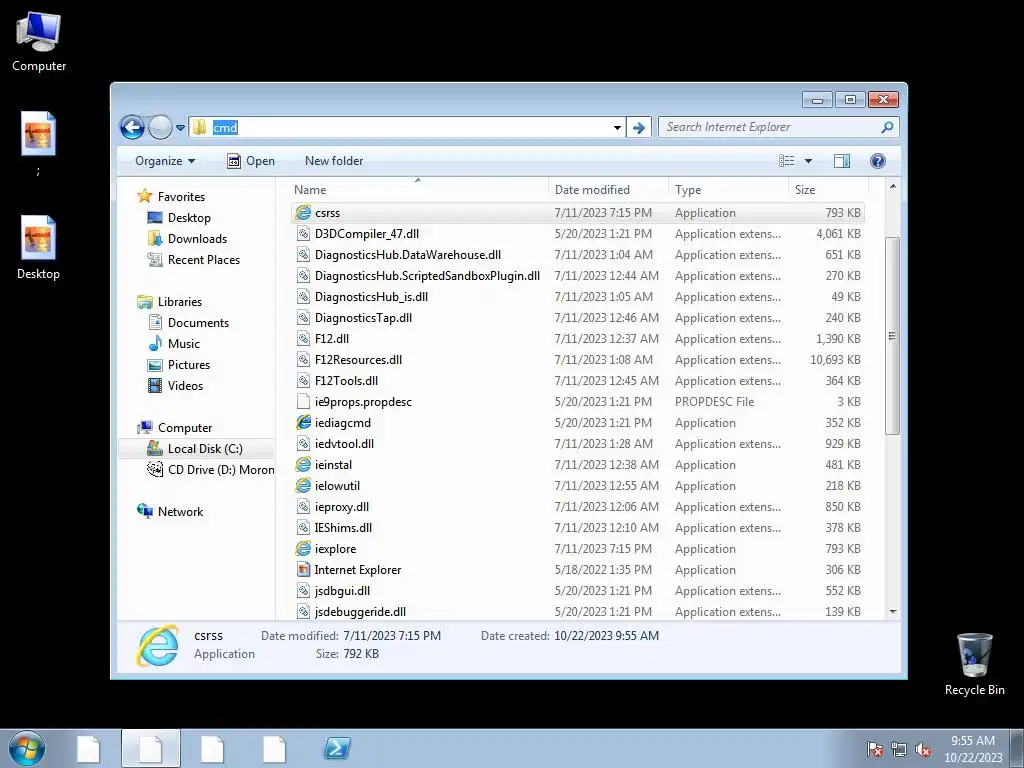Open the recent pages dropdown arrow
This screenshot has width=1024, height=768.
coord(180,128)
